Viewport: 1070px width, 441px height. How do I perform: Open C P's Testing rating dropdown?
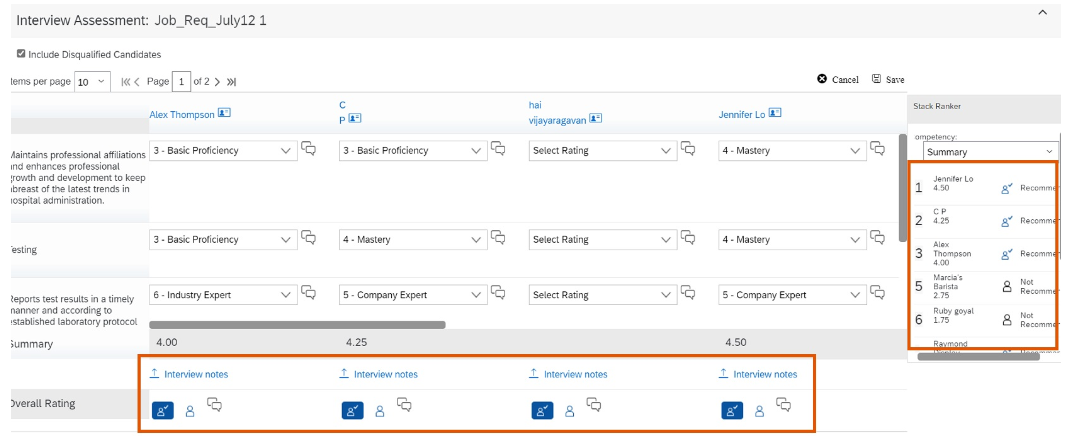coord(413,240)
